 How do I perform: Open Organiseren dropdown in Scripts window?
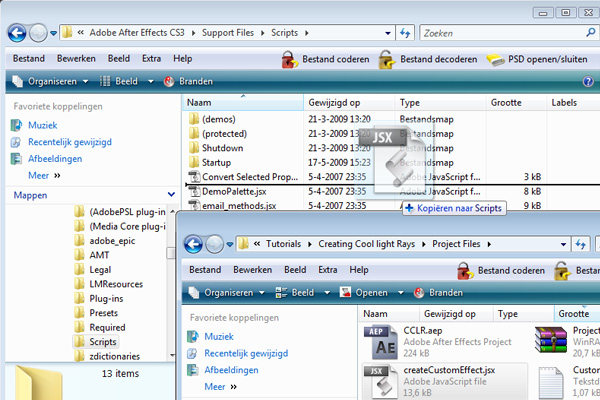pos(51,82)
